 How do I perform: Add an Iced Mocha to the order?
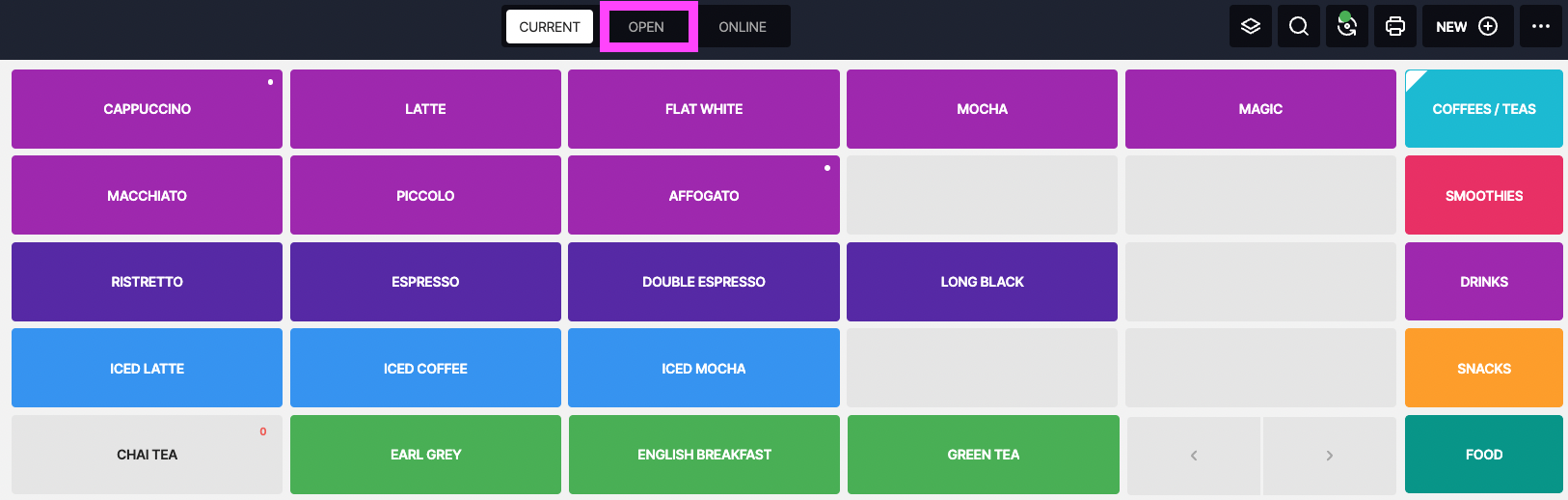pyautogui.click(x=704, y=369)
